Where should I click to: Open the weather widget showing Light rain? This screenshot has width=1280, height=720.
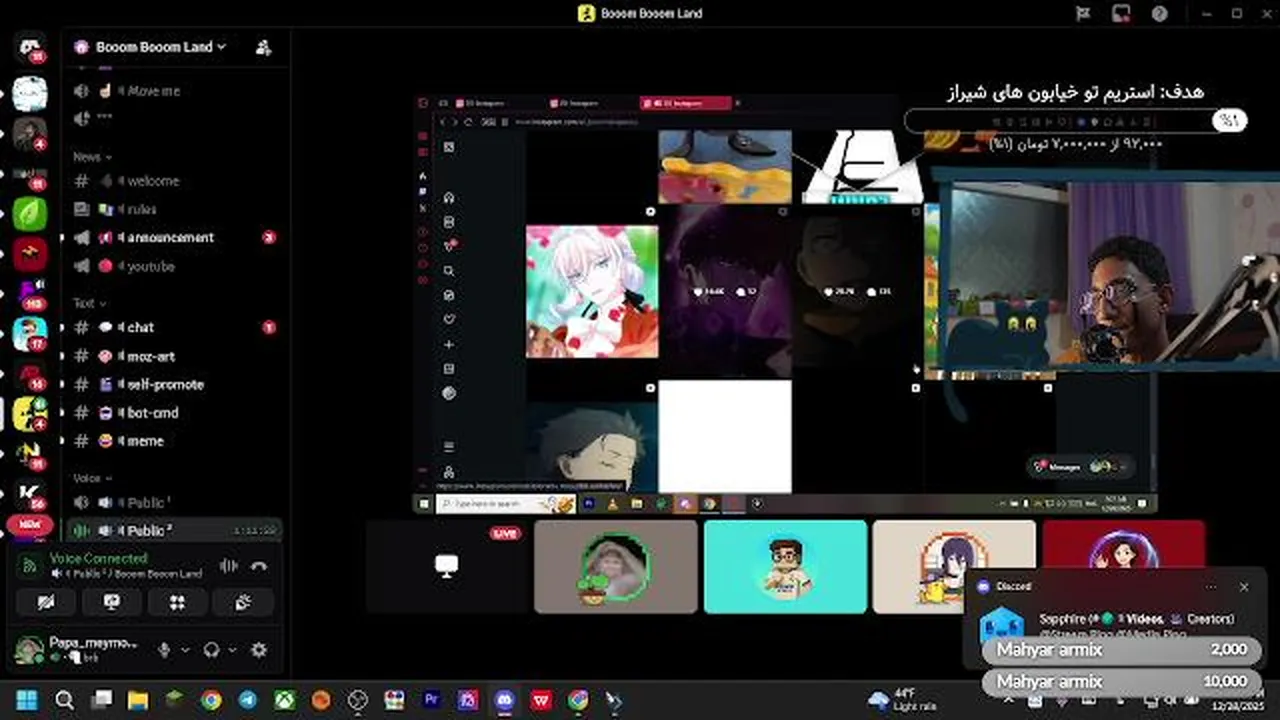tap(904, 699)
